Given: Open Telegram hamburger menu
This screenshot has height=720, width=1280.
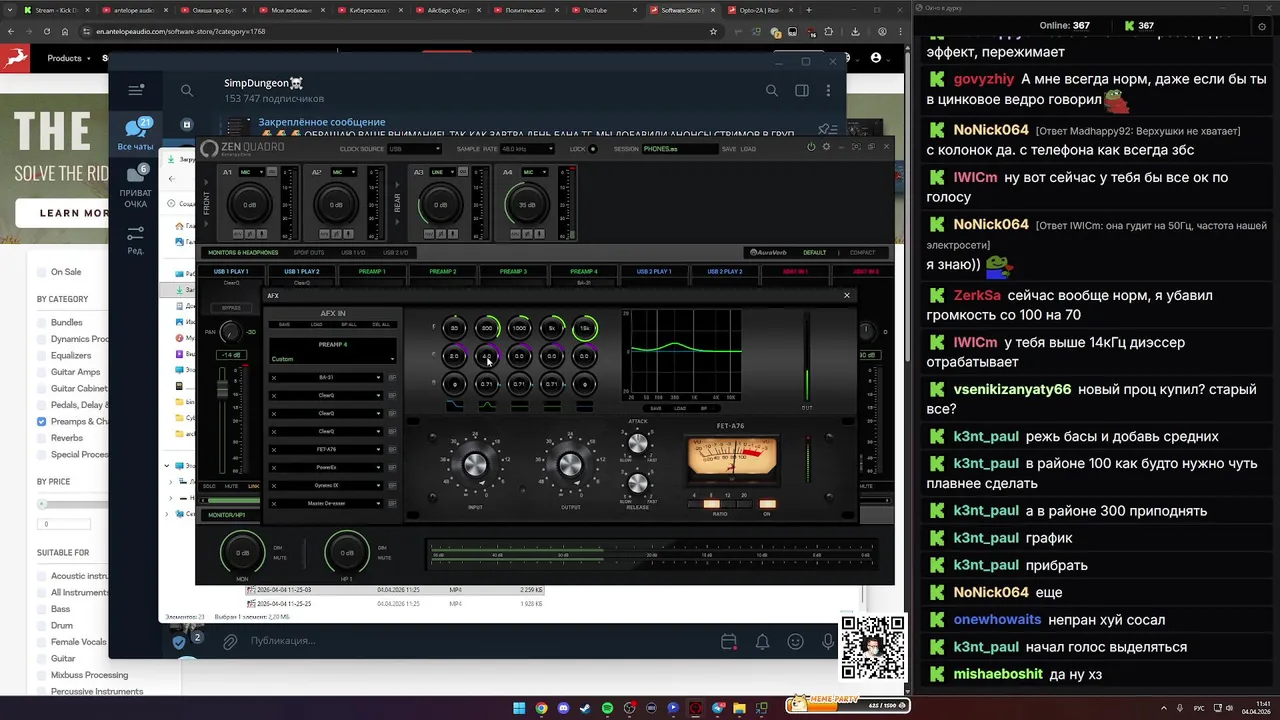Looking at the screenshot, I should coord(136,90).
